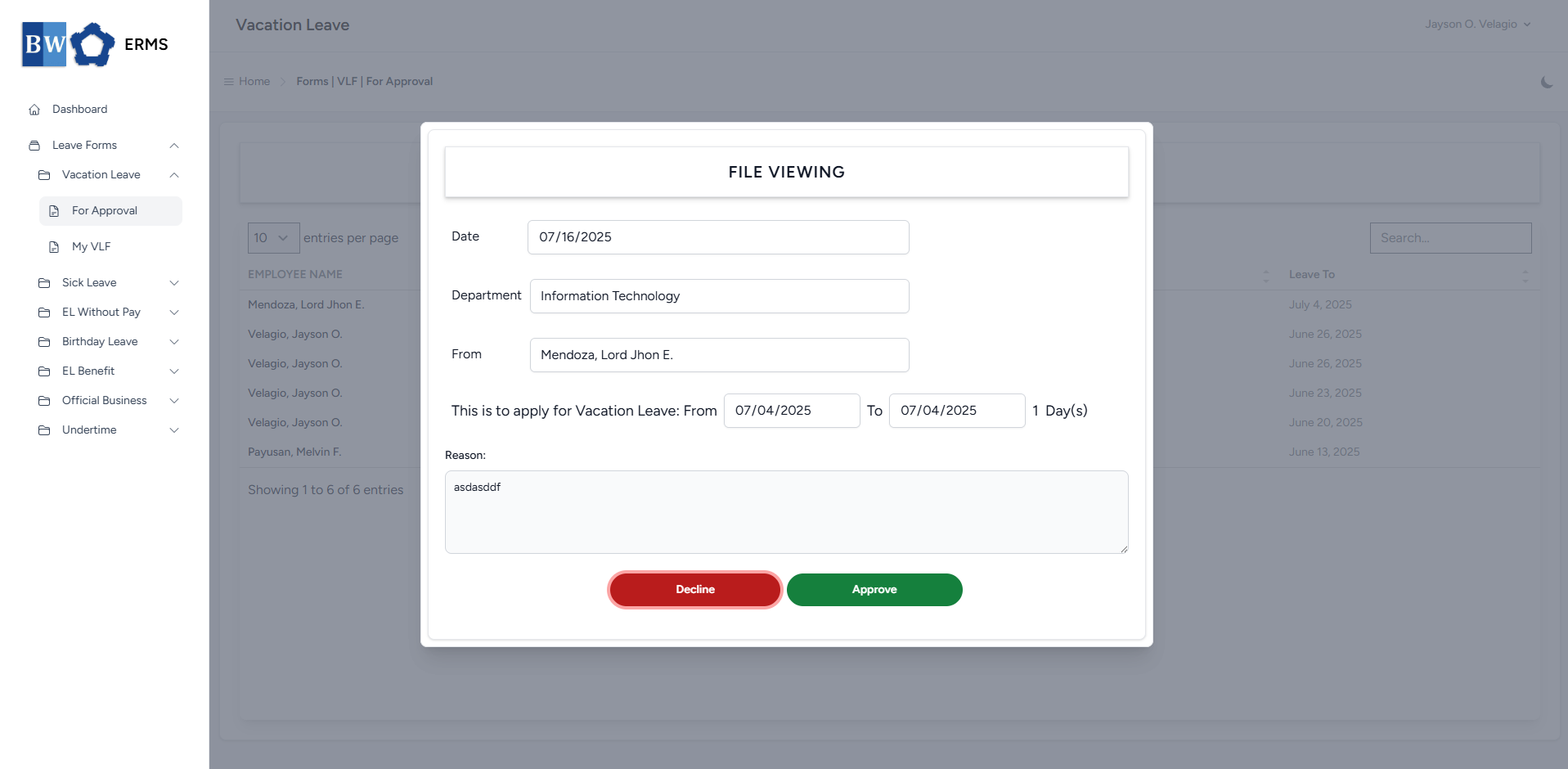Click the Undertime folder icon

44,430
